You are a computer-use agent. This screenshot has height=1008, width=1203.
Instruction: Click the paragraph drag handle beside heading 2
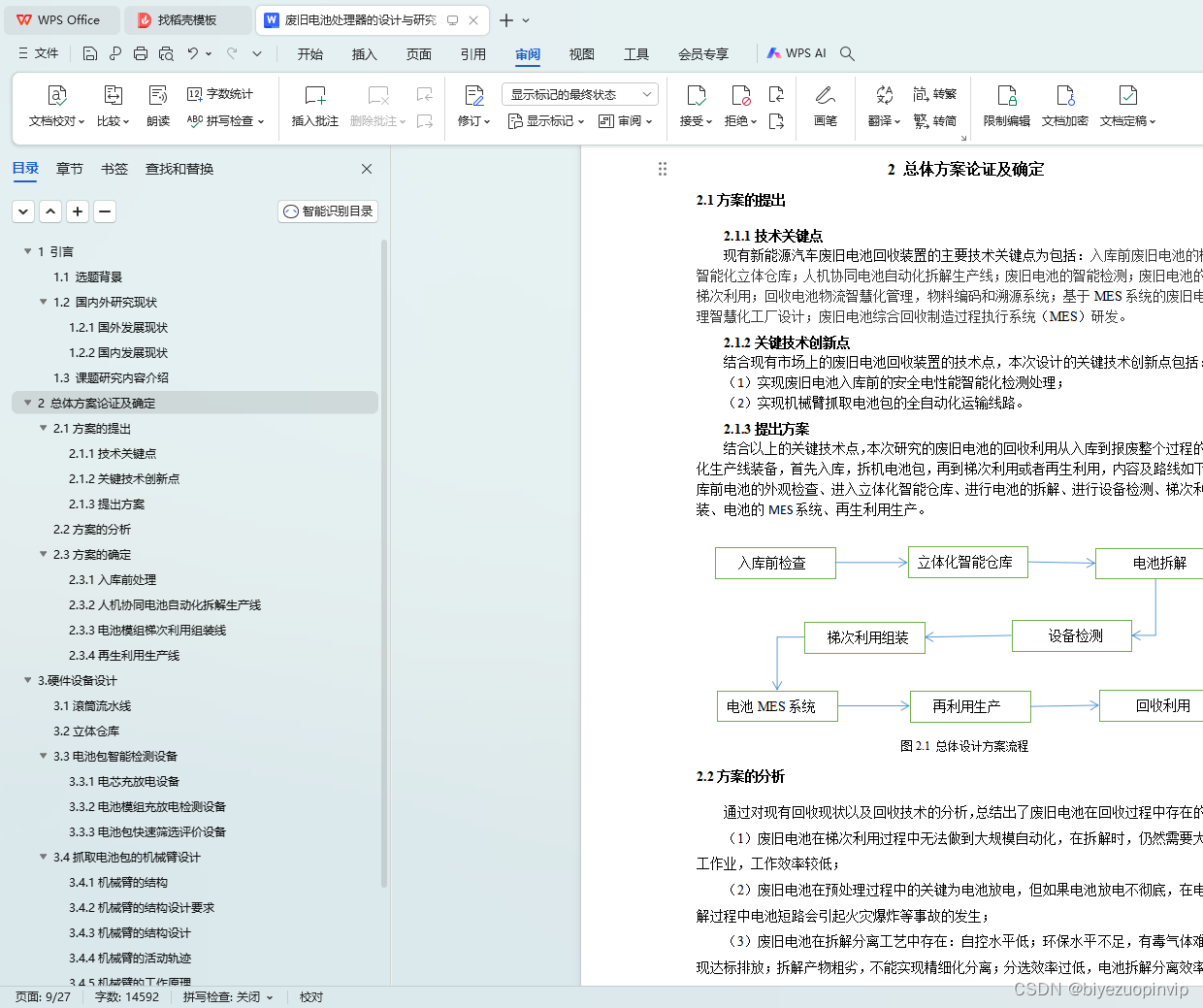tap(663, 169)
